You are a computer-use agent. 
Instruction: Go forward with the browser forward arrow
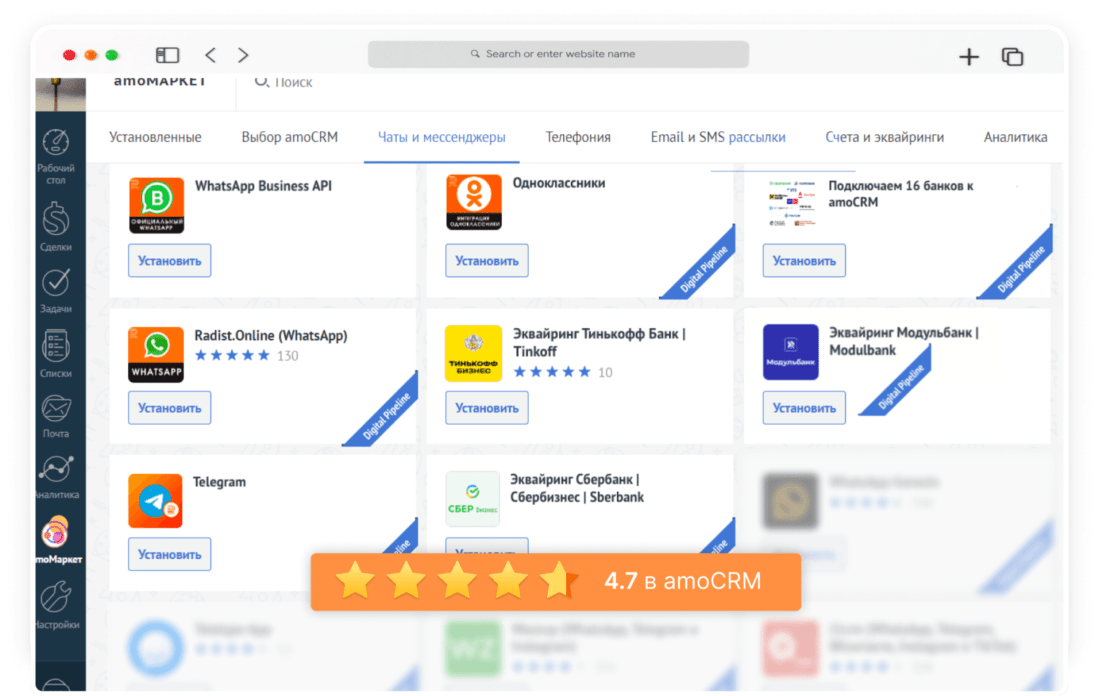243,55
